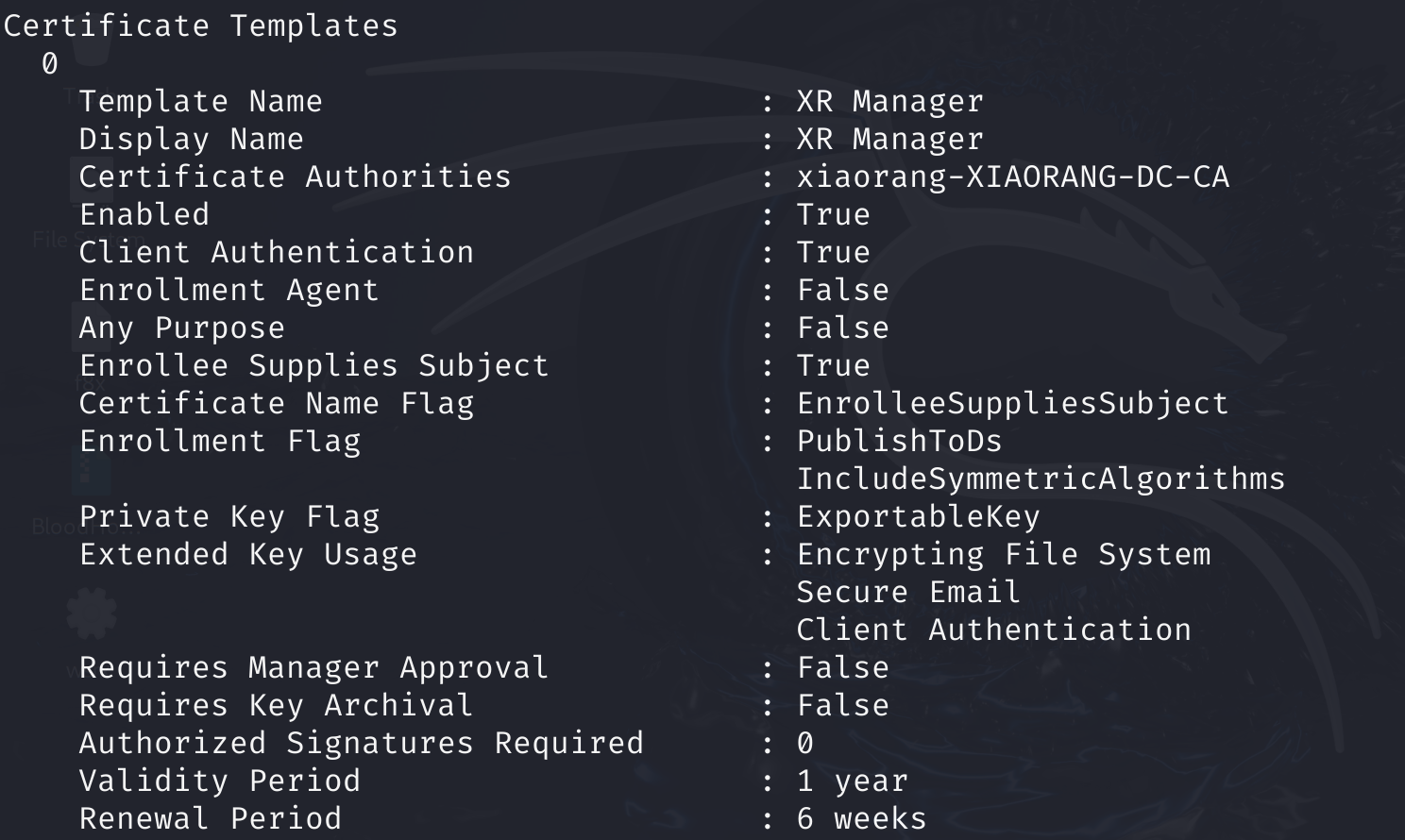
Task: Click the faint gear desktop icon
Action: (92, 613)
